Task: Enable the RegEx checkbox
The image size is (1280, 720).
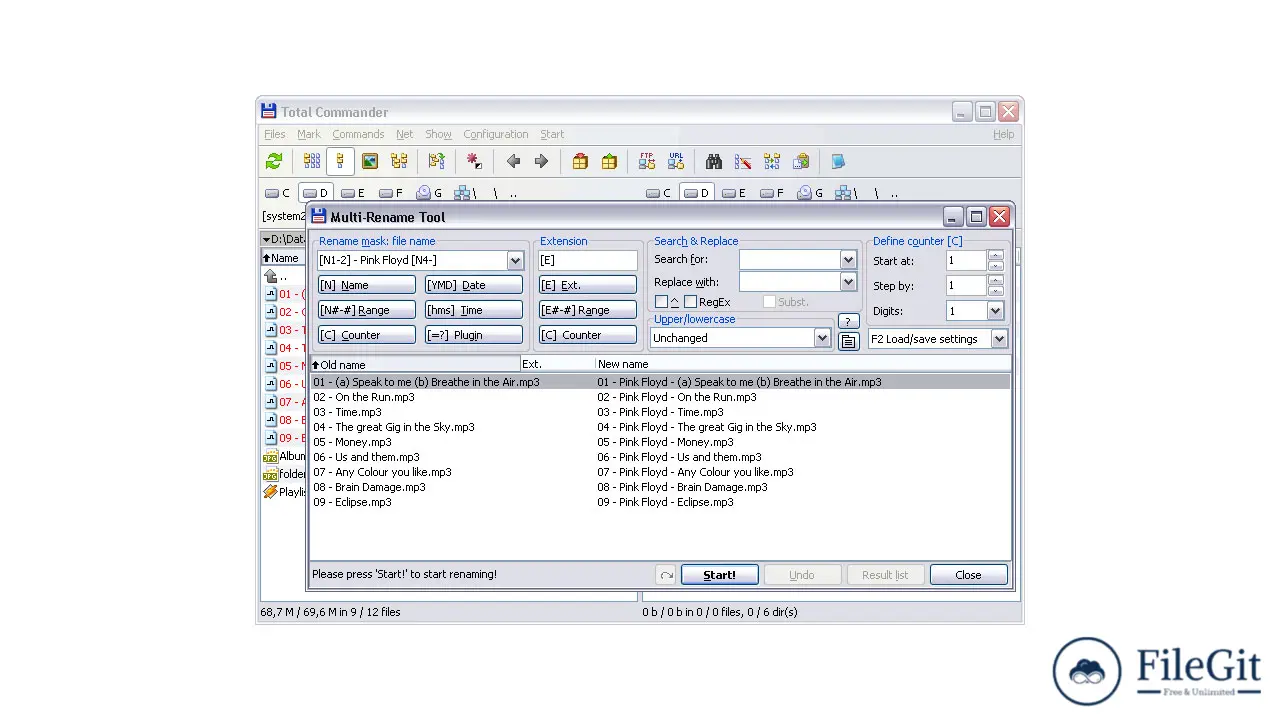Action: click(690, 302)
